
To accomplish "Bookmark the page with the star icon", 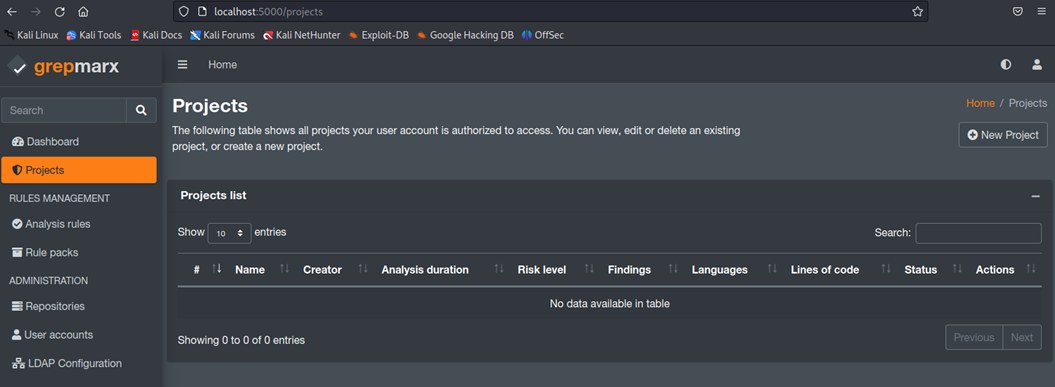I will pos(917,11).
